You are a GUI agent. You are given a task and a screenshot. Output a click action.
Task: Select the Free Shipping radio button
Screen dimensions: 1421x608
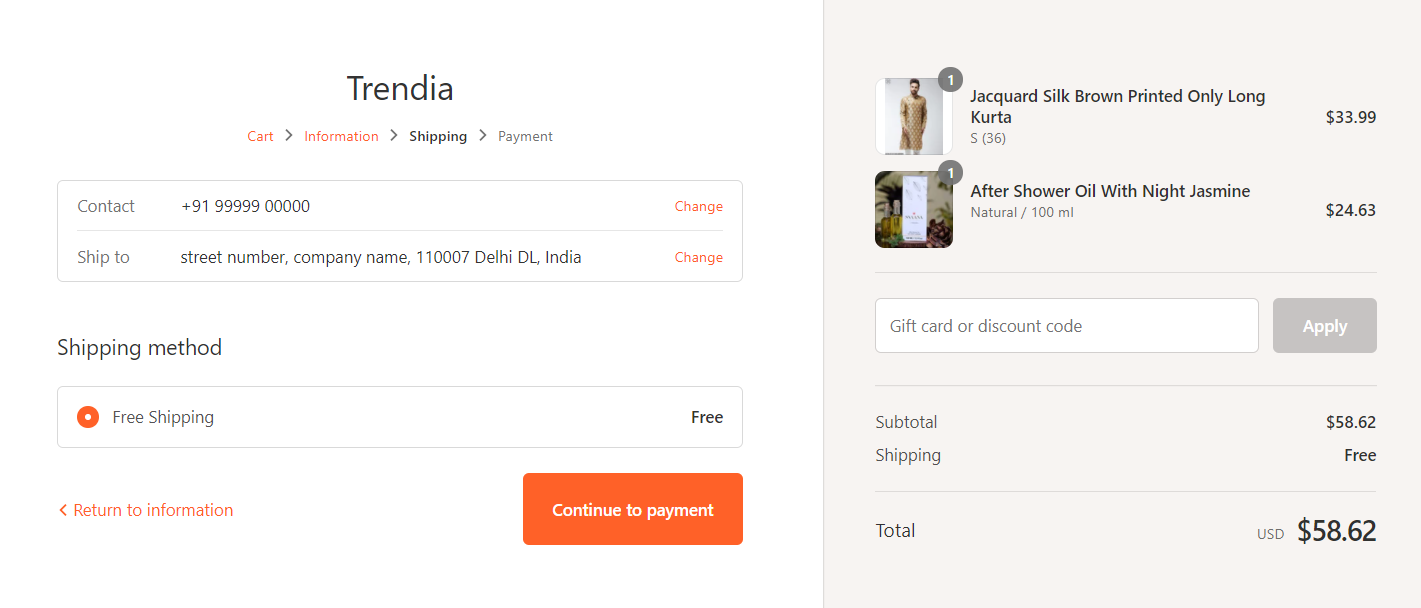click(x=88, y=417)
